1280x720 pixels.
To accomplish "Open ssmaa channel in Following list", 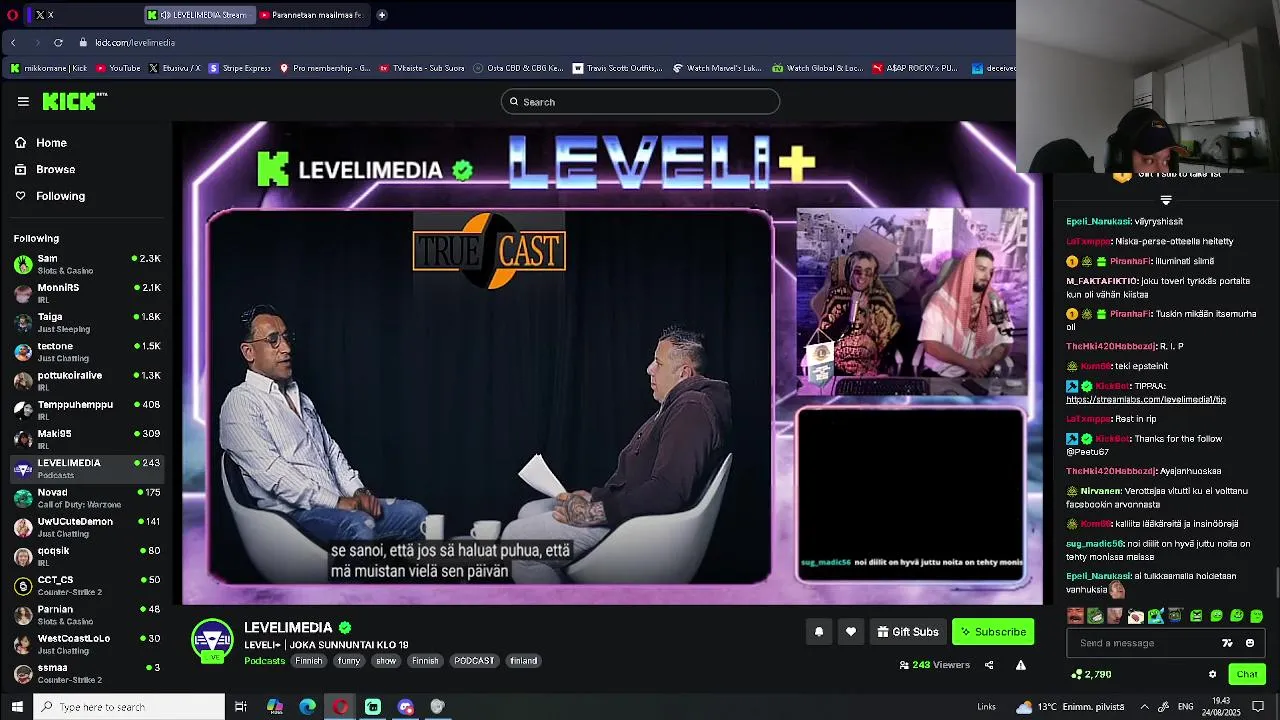I will click(86, 673).
